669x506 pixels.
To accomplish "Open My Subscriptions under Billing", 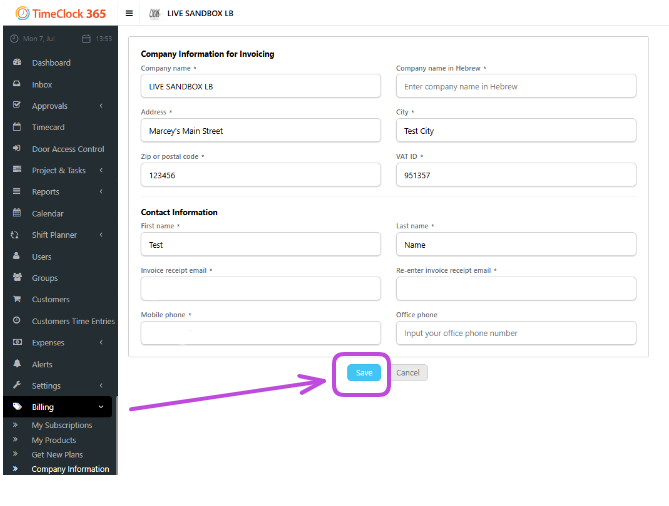I will (x=61, y=425).
